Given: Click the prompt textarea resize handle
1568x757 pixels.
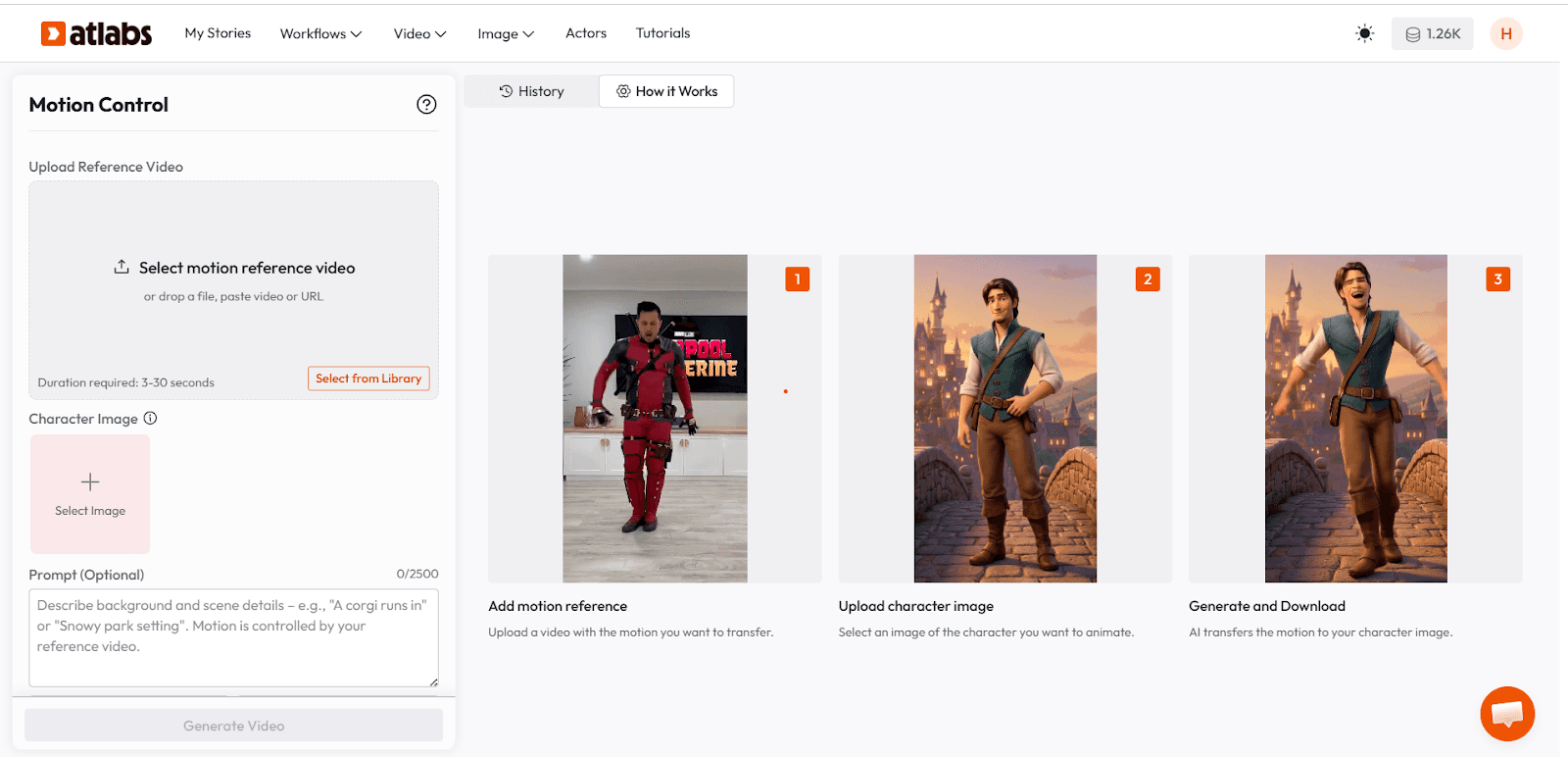Looking at the screenshot, I should pos(433,681).
